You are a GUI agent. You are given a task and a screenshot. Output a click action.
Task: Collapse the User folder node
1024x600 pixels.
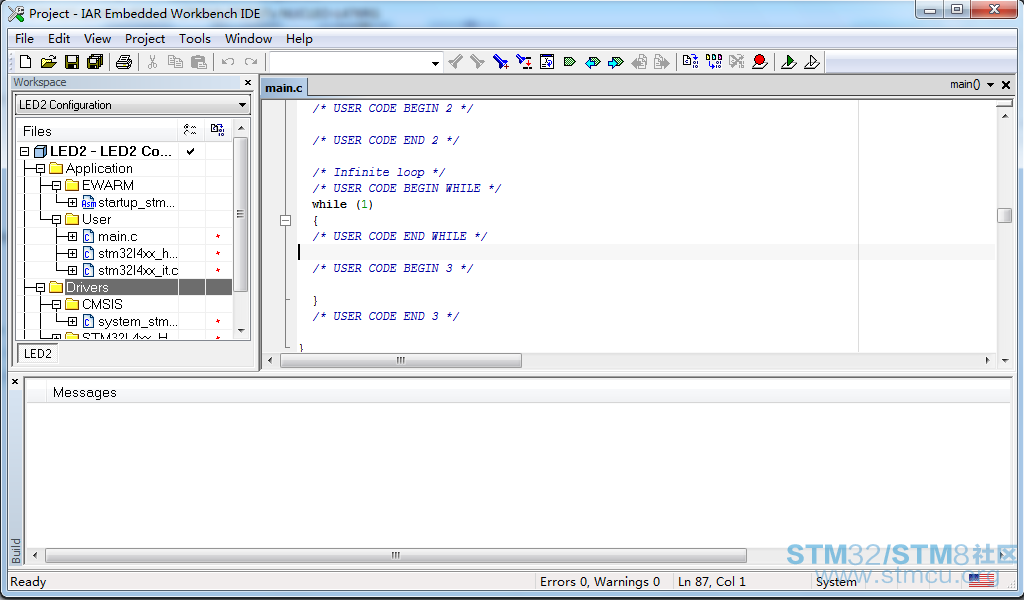(x=56, y=219)
